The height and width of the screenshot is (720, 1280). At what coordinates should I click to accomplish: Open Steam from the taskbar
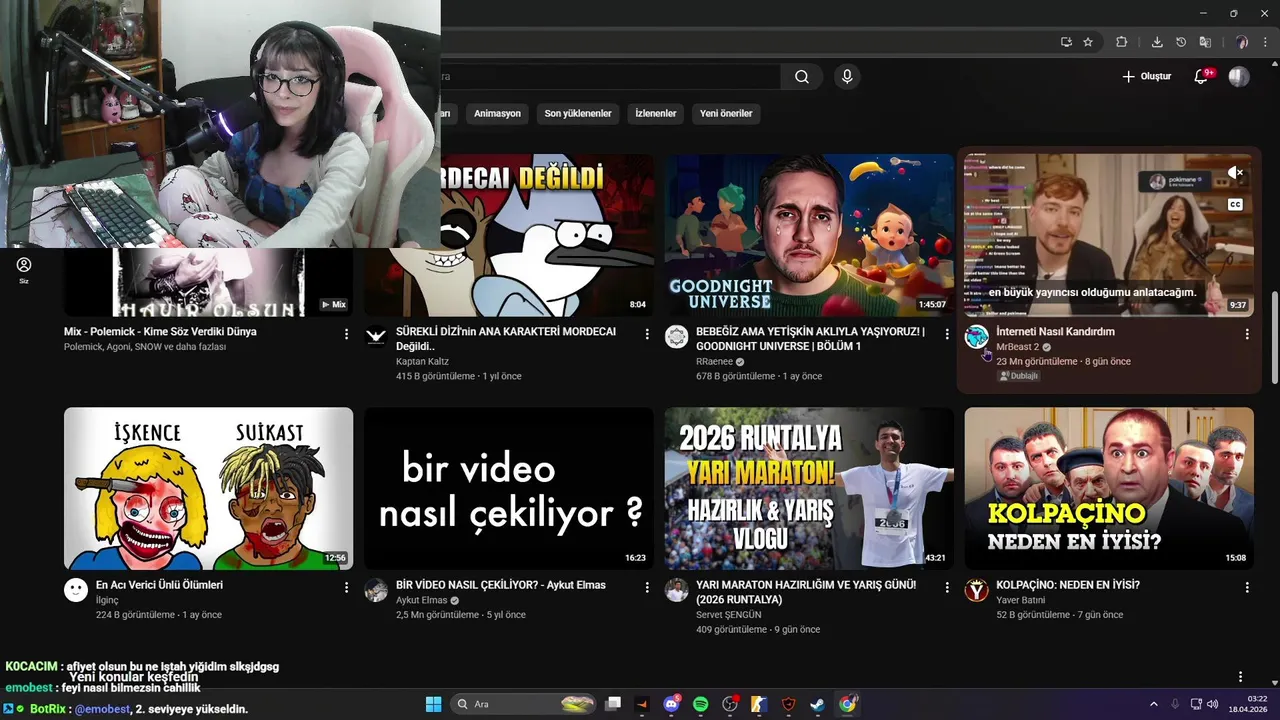[x=817, y=704]
